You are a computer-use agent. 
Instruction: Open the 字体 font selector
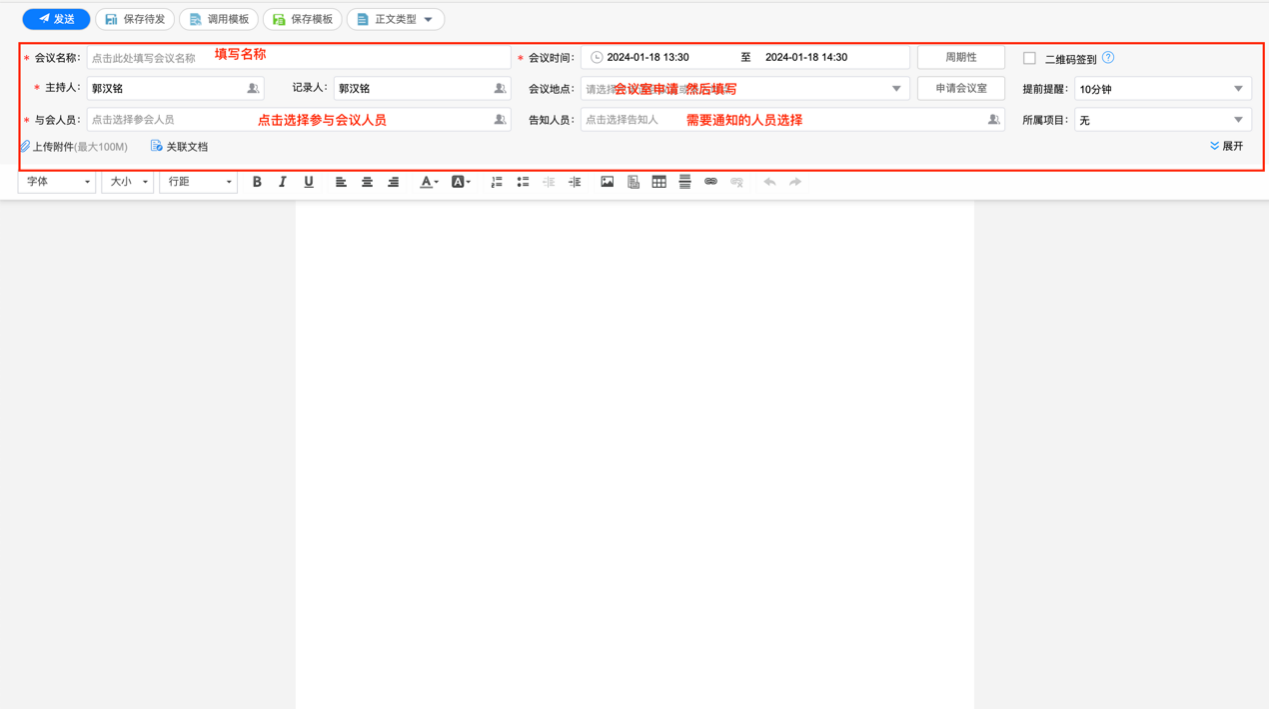(57, 181)
